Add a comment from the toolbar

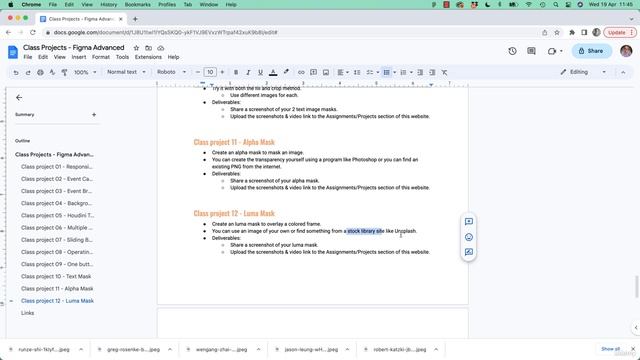[313, 72]
